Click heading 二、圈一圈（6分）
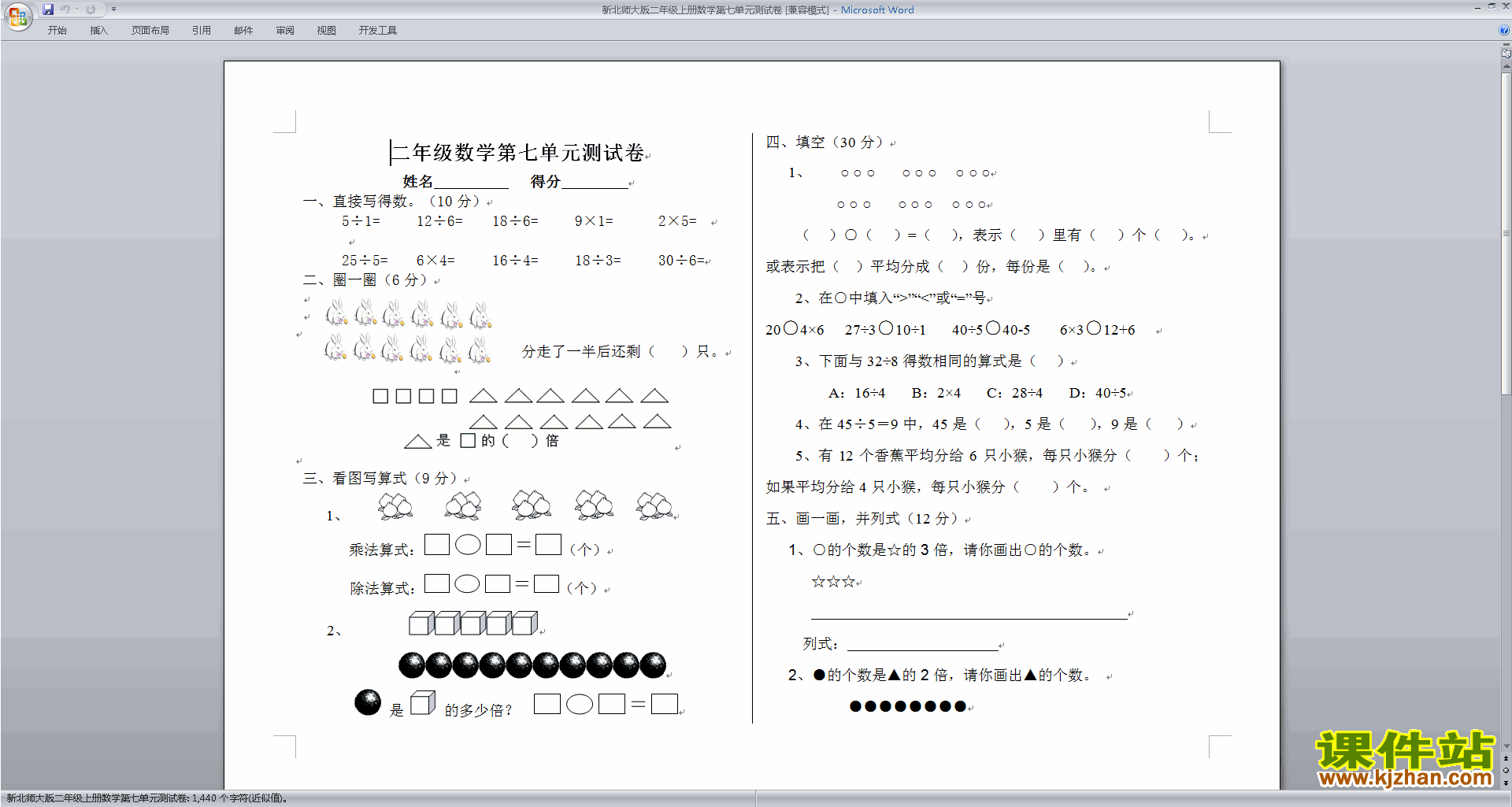Viewport: 1512px width, 807px height. click(367, 280)
